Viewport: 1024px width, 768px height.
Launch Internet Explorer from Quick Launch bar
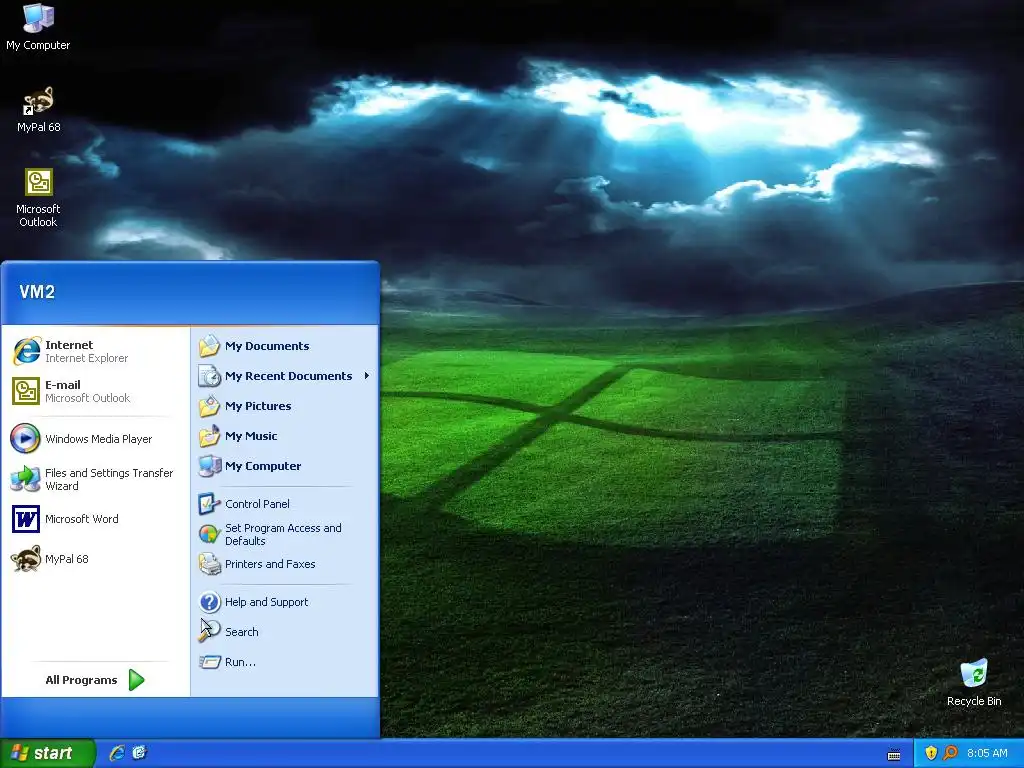tap(117, 753)
